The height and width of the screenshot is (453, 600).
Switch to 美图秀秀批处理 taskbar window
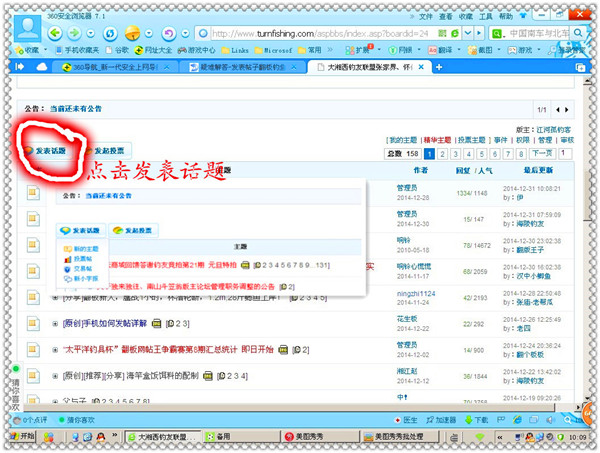pos(399,437)
